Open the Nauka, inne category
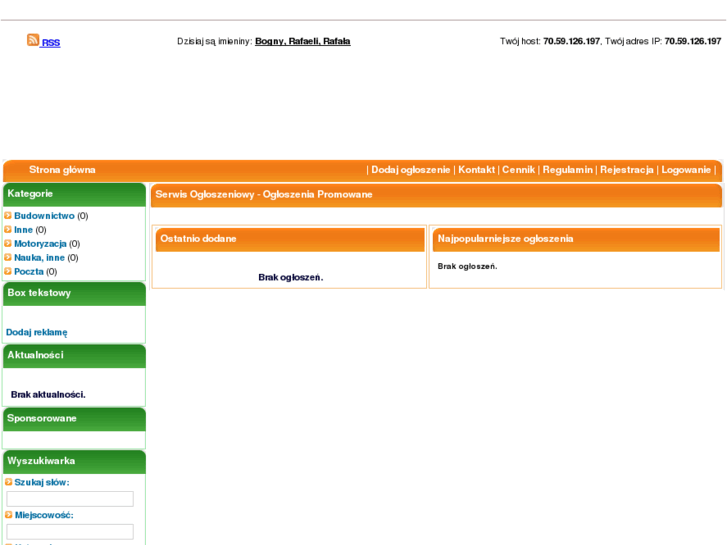This screenshot has height=545, width=727. pyautogui.click(x=39, y=257)
